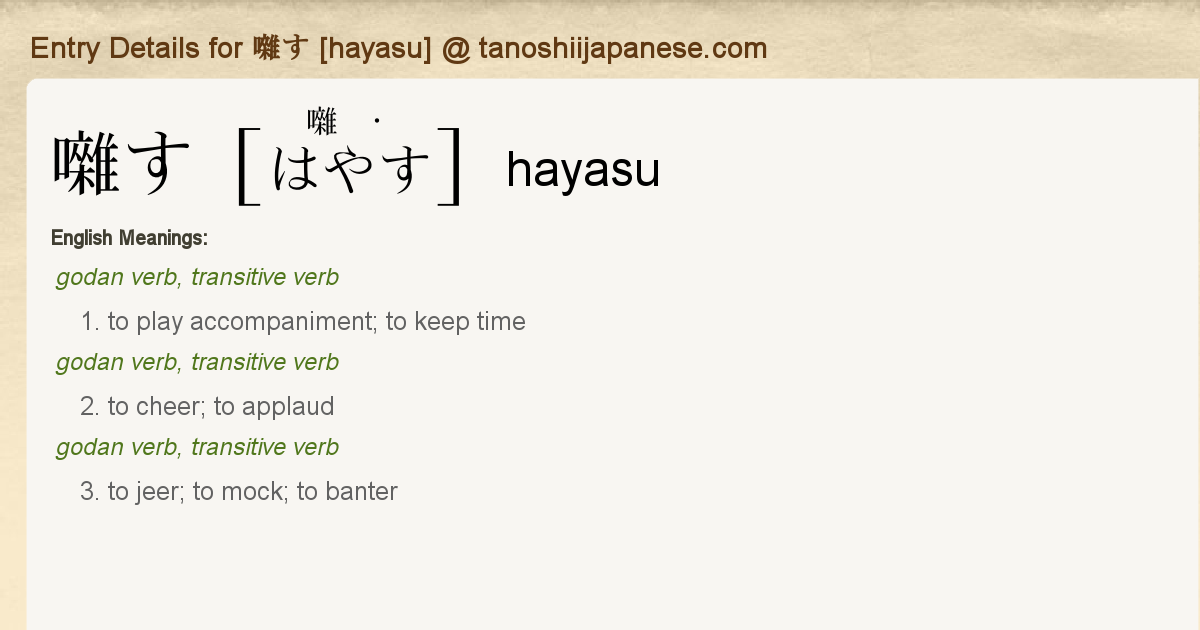Click the godan verb label above meaning 2
Image resolution: width=1200 pixels, height=630 pixels.
197,362
